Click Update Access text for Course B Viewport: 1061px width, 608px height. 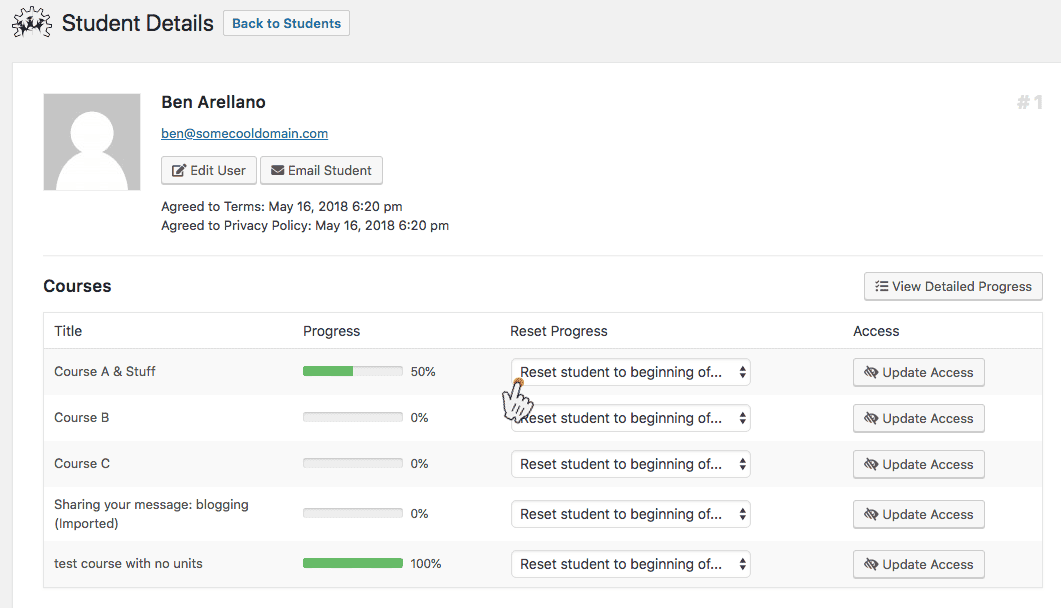coord(928,419)
